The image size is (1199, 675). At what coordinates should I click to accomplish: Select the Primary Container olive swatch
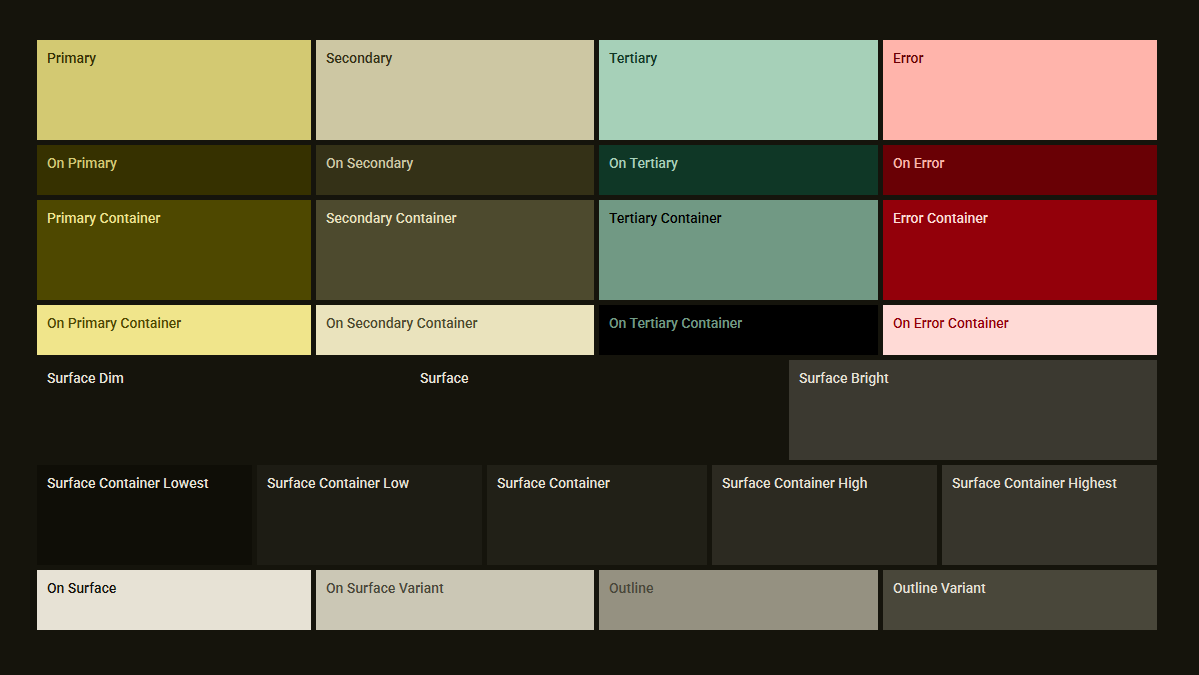tap(174, 250)
